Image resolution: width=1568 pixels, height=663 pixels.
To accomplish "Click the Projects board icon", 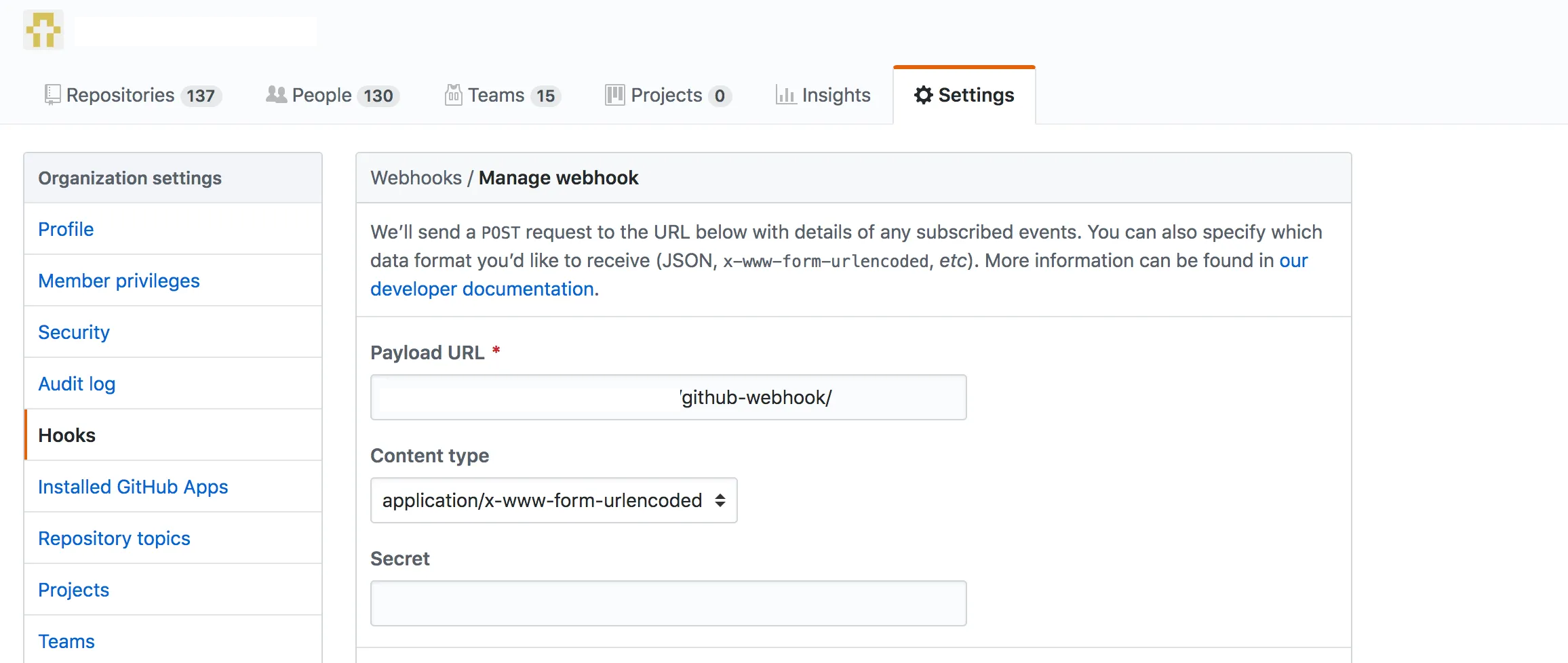I will [x=614, y=95].
